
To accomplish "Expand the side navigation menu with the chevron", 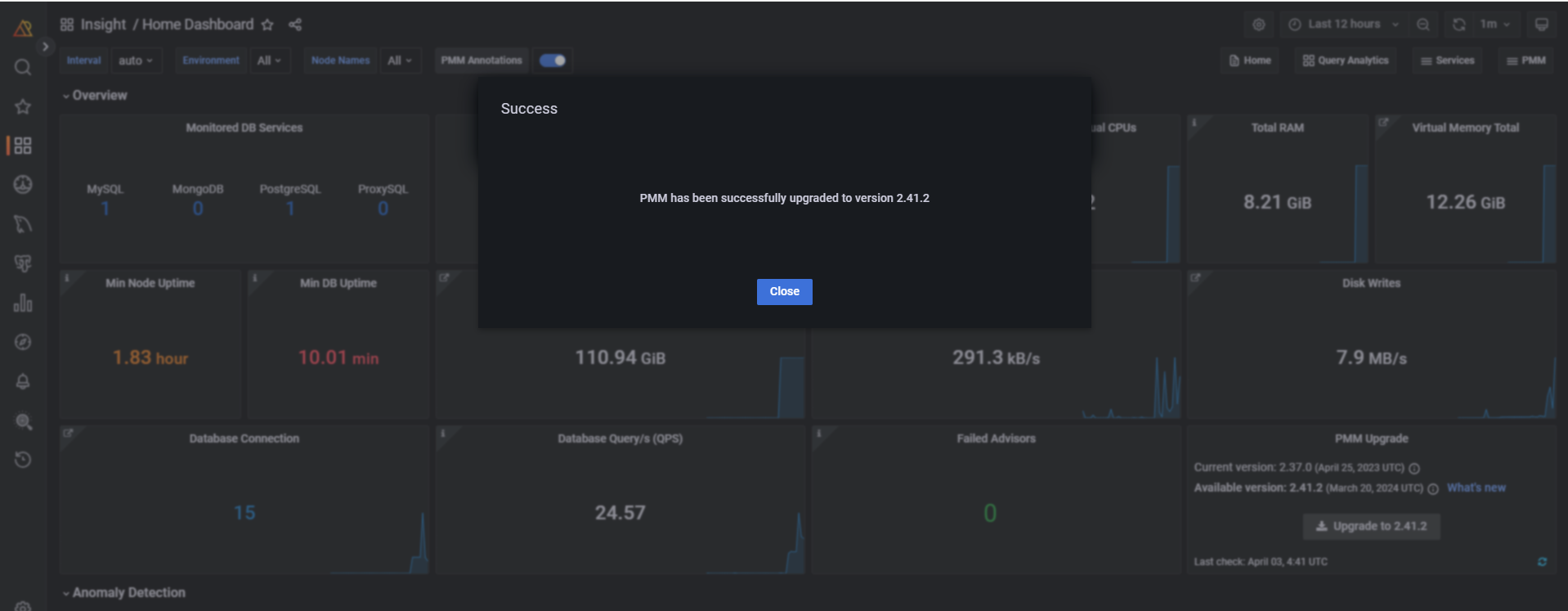I will [46, 47].
